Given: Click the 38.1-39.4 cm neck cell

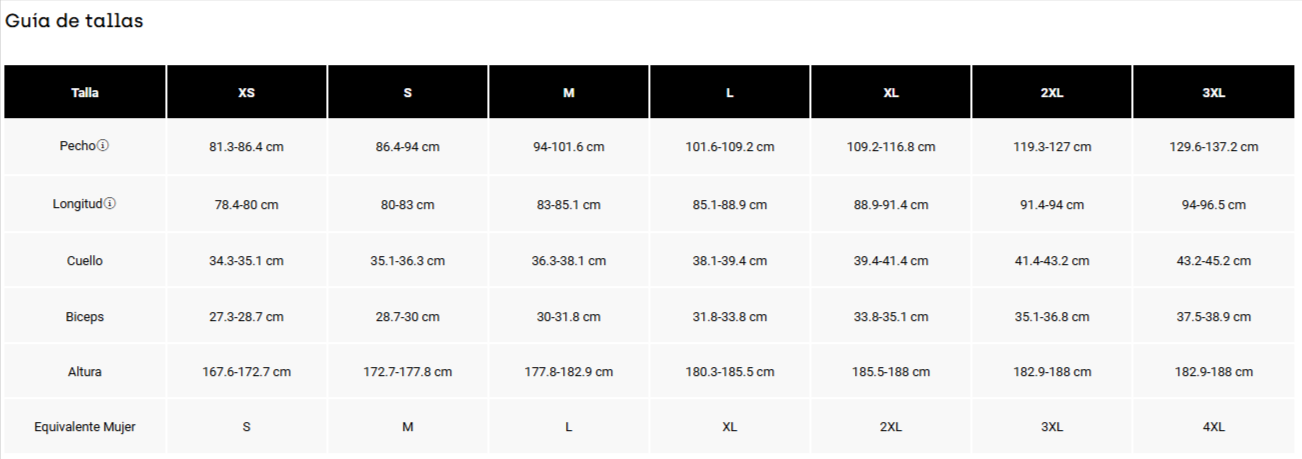Looking at the screenshot, I should (x=730, y=261).
